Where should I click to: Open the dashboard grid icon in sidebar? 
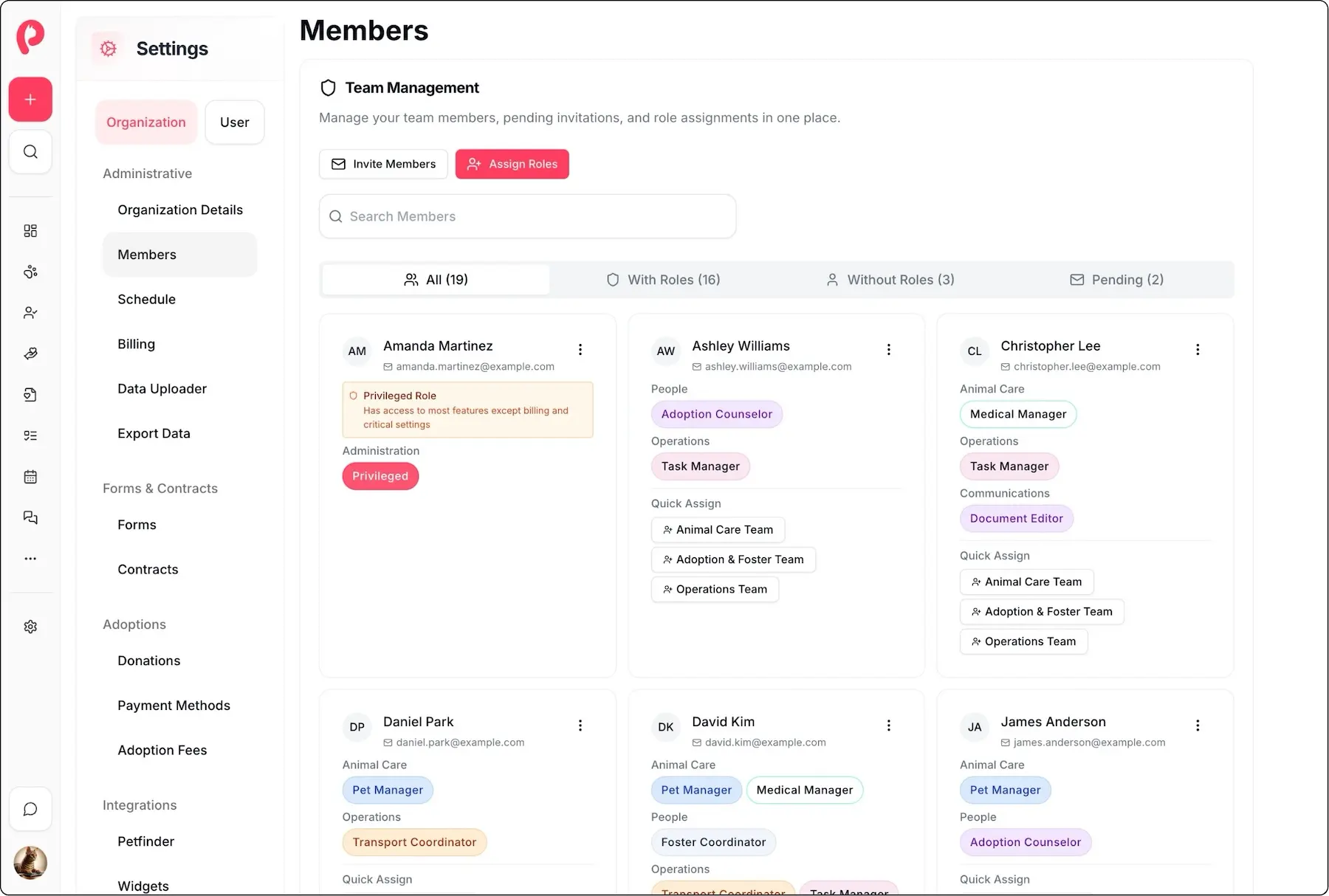point(30,230)
